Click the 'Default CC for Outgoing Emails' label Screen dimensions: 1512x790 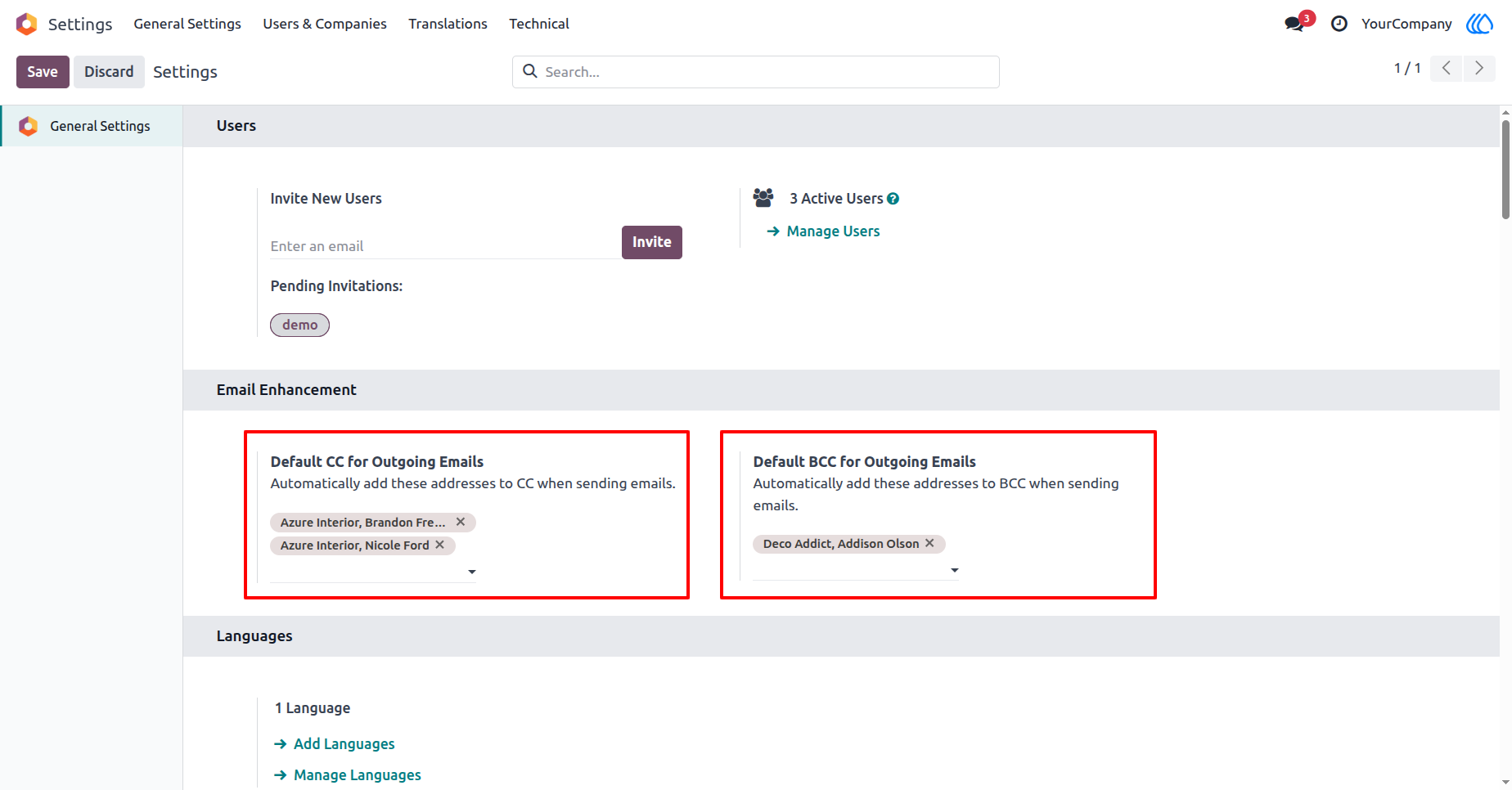(x=377, y=462)
